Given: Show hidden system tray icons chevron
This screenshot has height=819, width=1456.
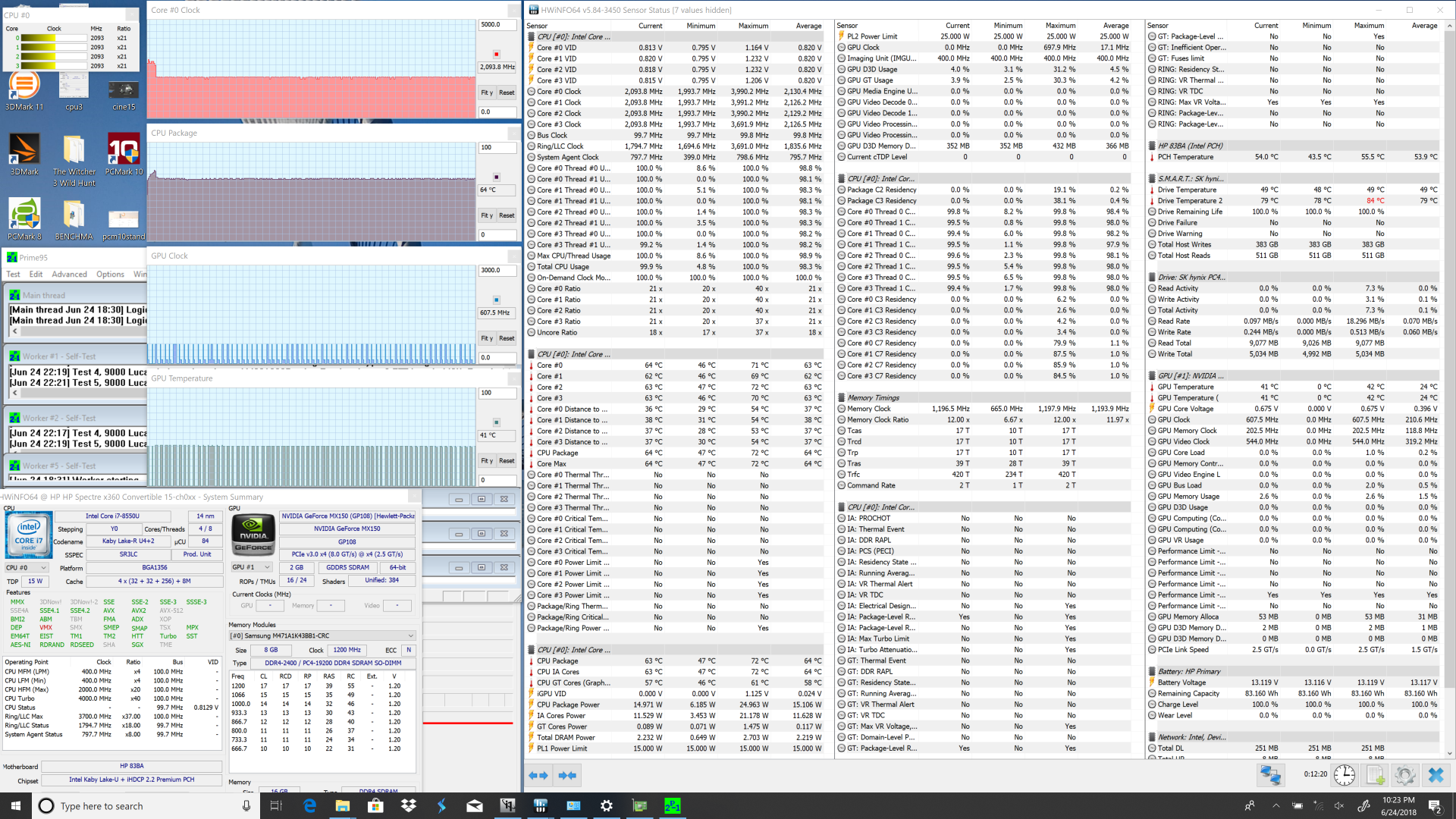Looking at the screenshot, I should click(x=1276, y=805).
